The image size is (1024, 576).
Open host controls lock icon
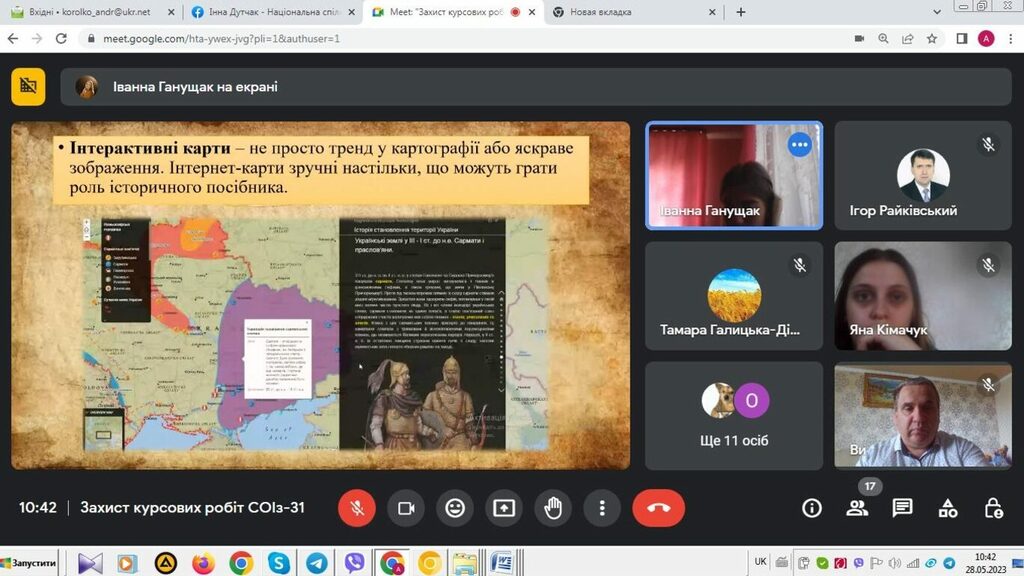993,508
